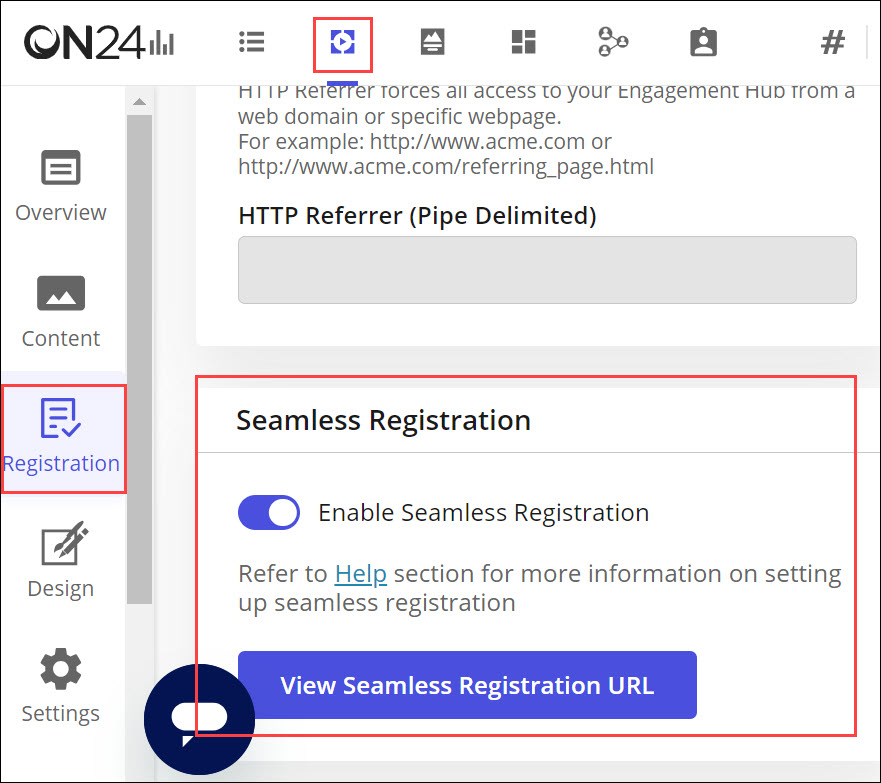Select the highlighted Engagement Hub icon

pyautogui.click(x=342, y=42)
